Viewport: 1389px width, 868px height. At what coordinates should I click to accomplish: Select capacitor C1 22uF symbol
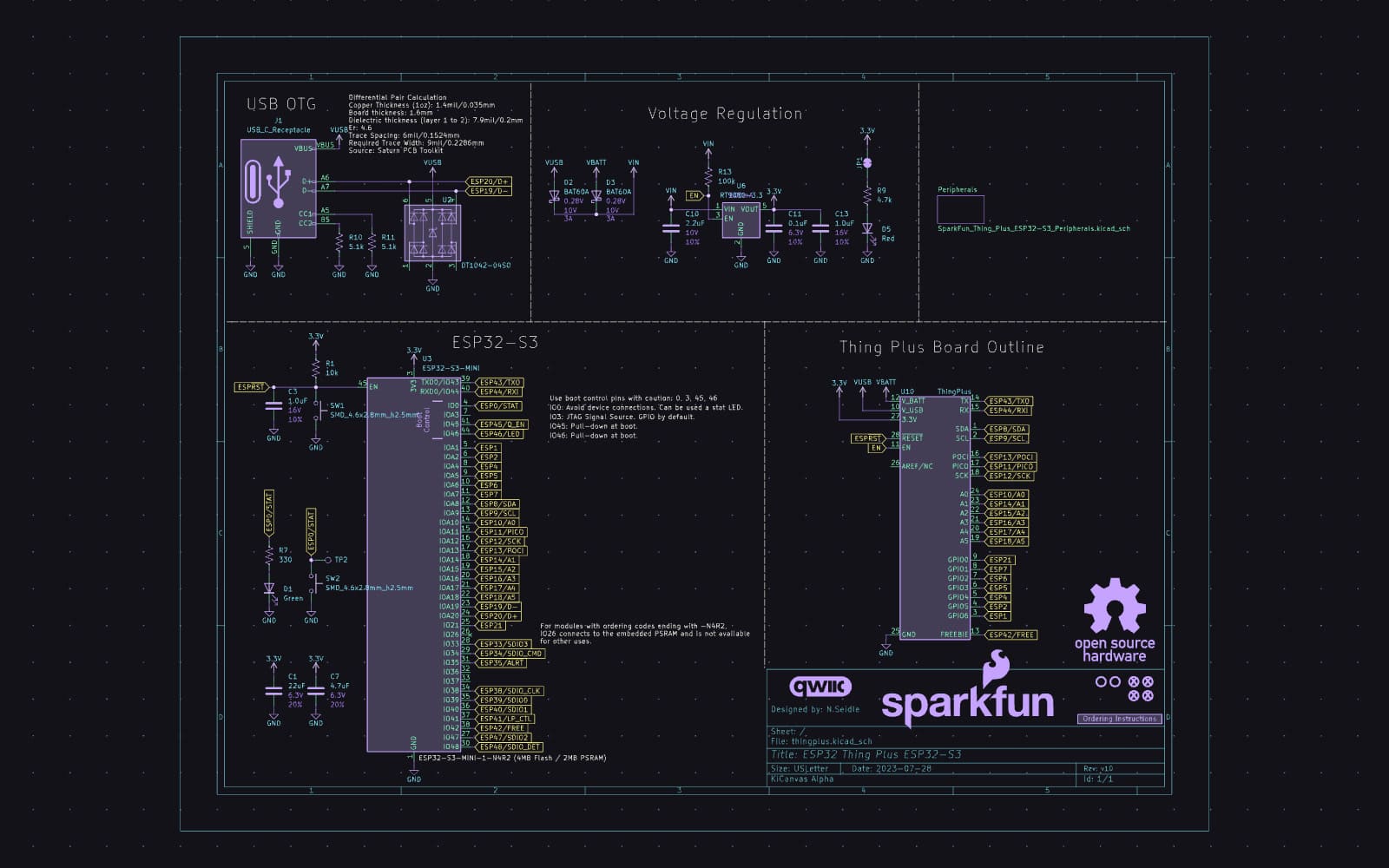(274, 691)
